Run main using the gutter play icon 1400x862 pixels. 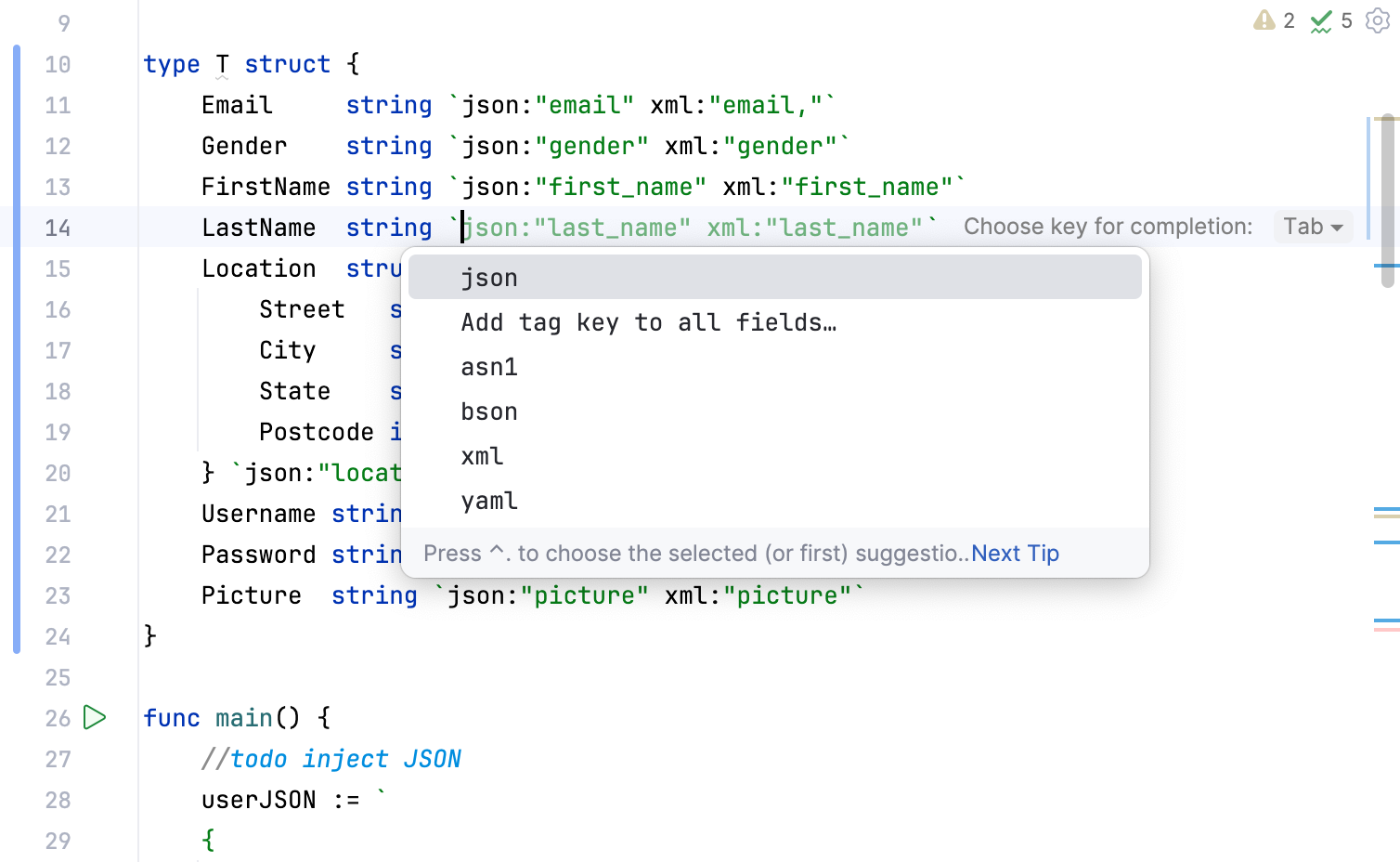93,717
